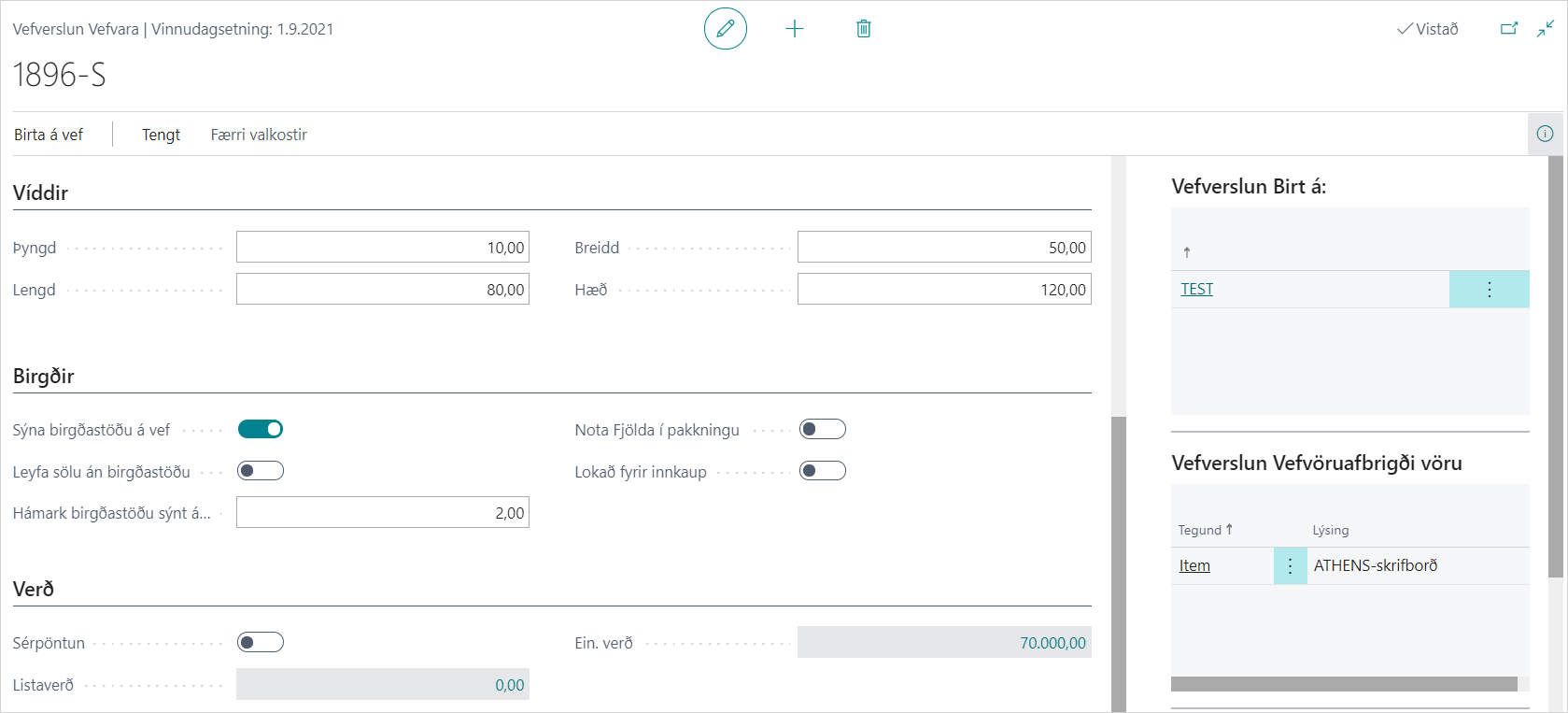Open page in new window icon

1509,29
